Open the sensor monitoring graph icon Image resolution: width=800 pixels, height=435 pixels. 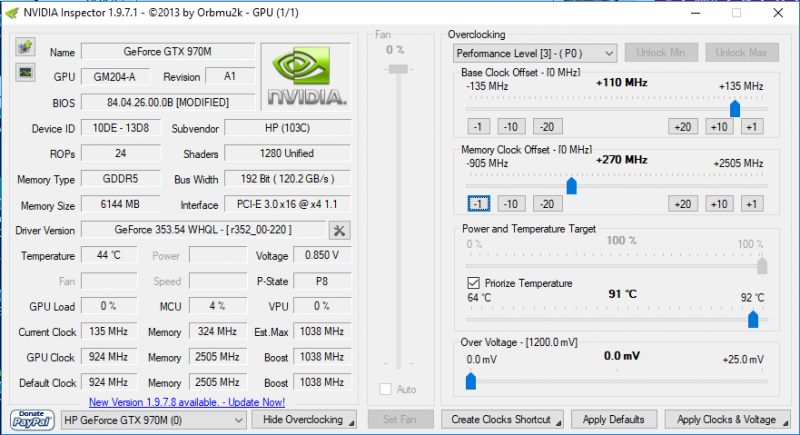coord(25,72)
